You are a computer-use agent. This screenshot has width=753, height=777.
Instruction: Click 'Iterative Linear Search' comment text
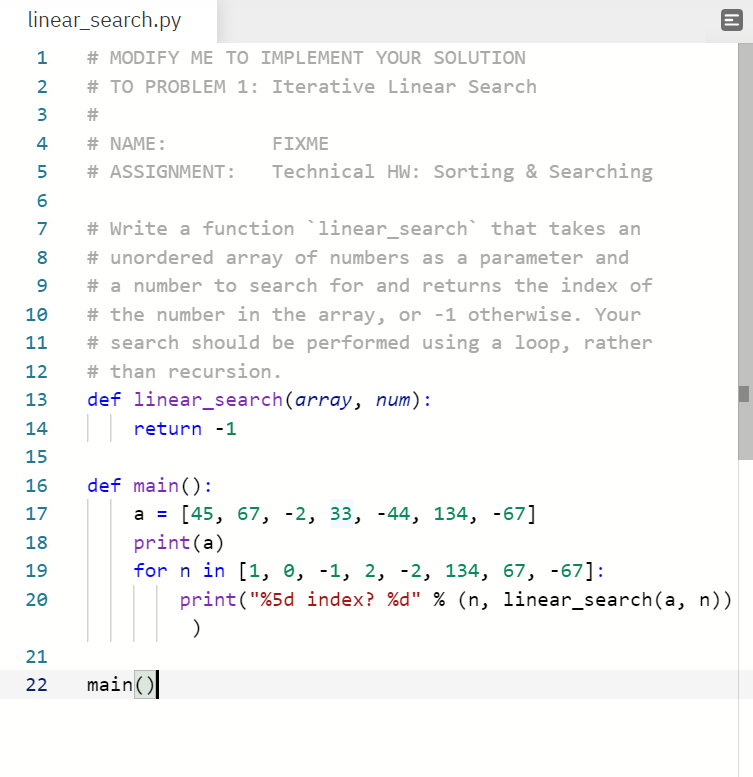pyautogui.click(x=404, y=87)
